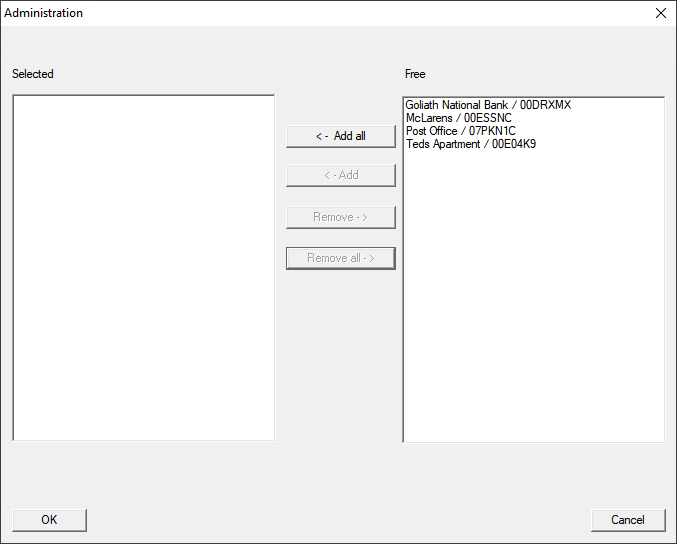Click blank area of the Free list
This screenshot has width=677, height=544.
point(533,300)
